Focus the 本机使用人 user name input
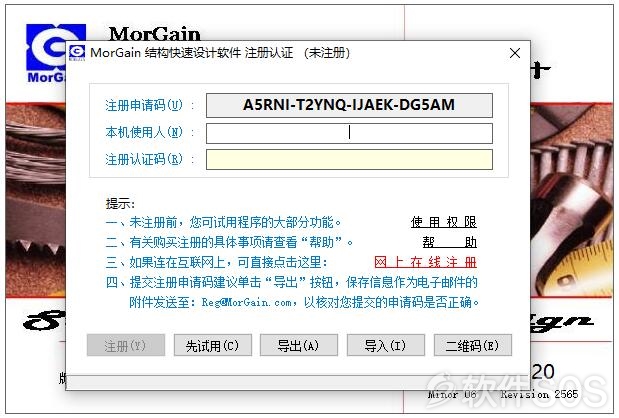This screenshot has width=619, height=418. point(349,133)
